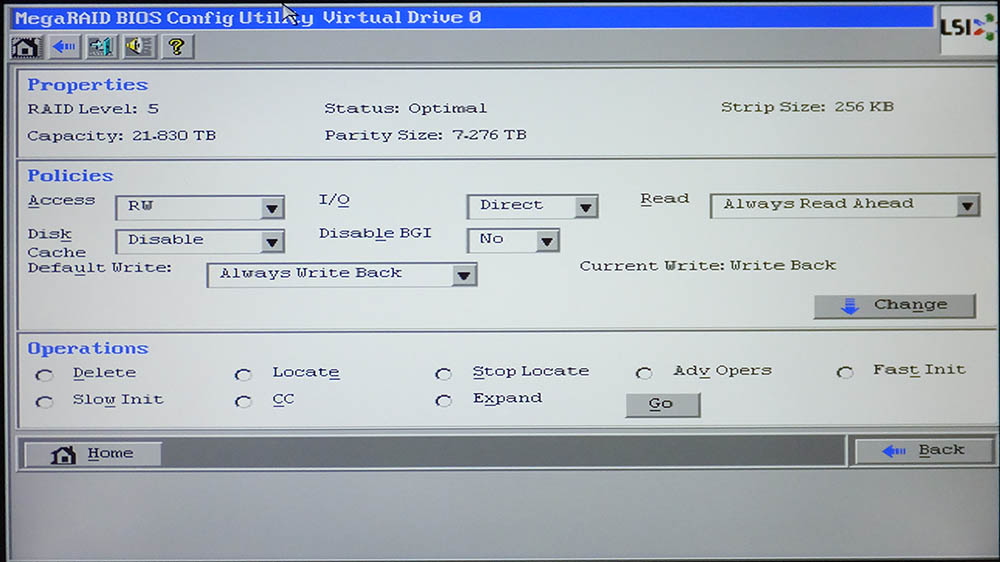Select the Expand operation radio button
Viewport: 1000px width, 562px height.
(x=443, y=401)
